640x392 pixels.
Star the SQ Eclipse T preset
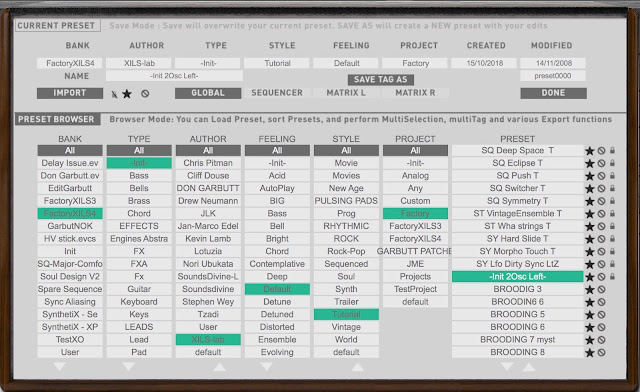pyautogui.click(x=589, y=164)
